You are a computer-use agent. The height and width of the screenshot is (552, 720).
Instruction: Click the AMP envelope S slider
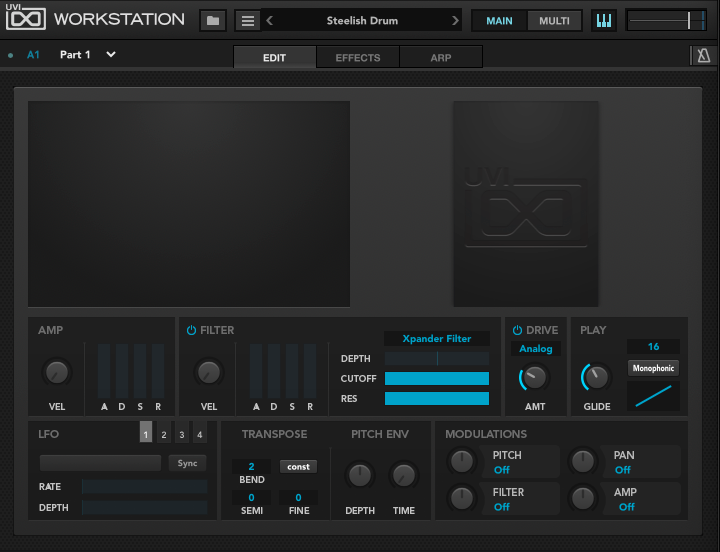[x=140, y=371]
